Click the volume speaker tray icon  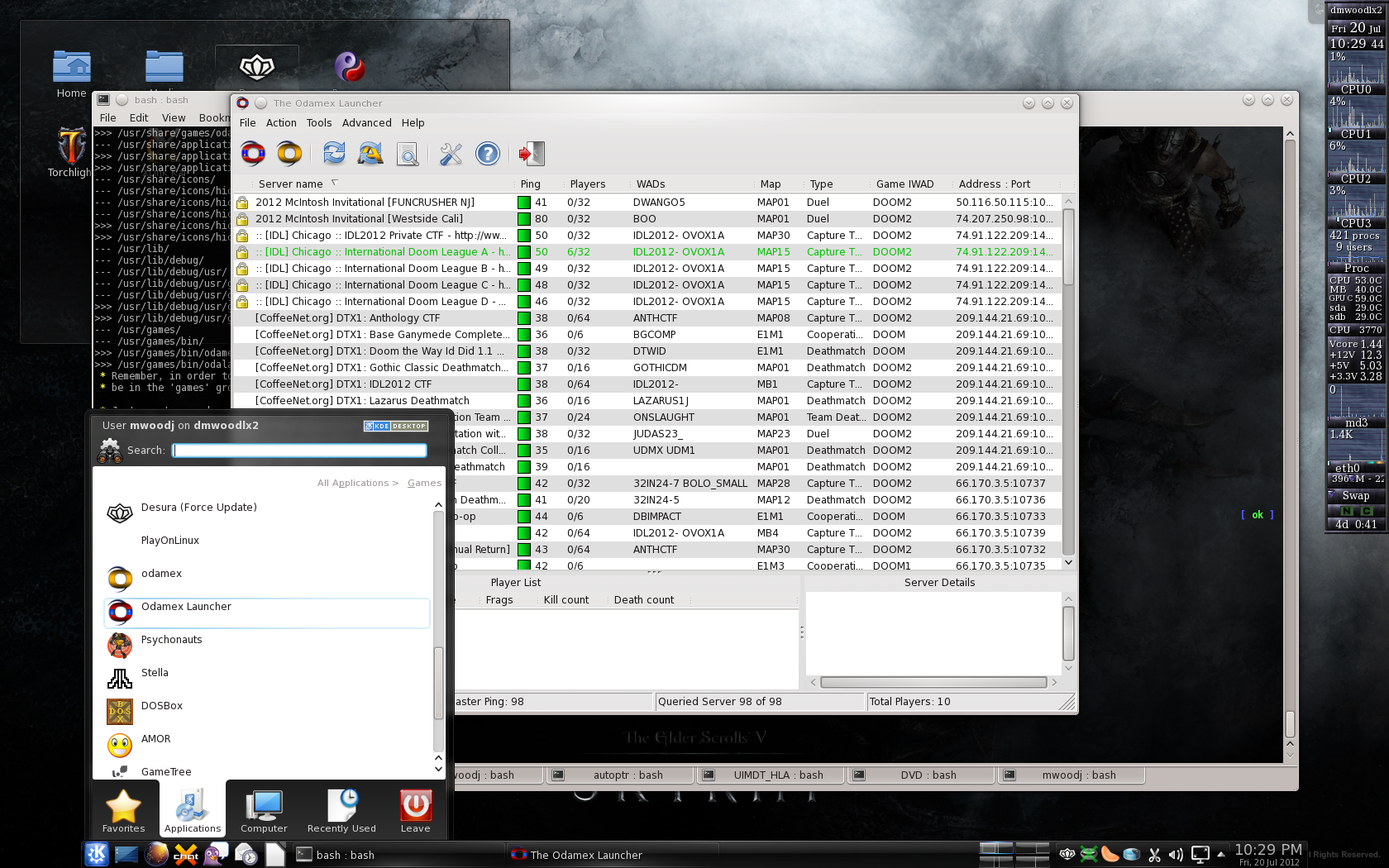click(x=1176, y=855)
